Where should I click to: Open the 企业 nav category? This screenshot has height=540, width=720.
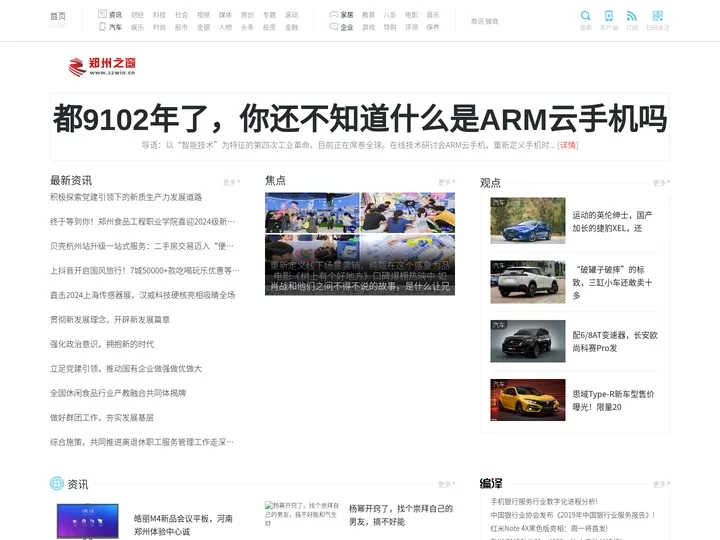(347, 27)
